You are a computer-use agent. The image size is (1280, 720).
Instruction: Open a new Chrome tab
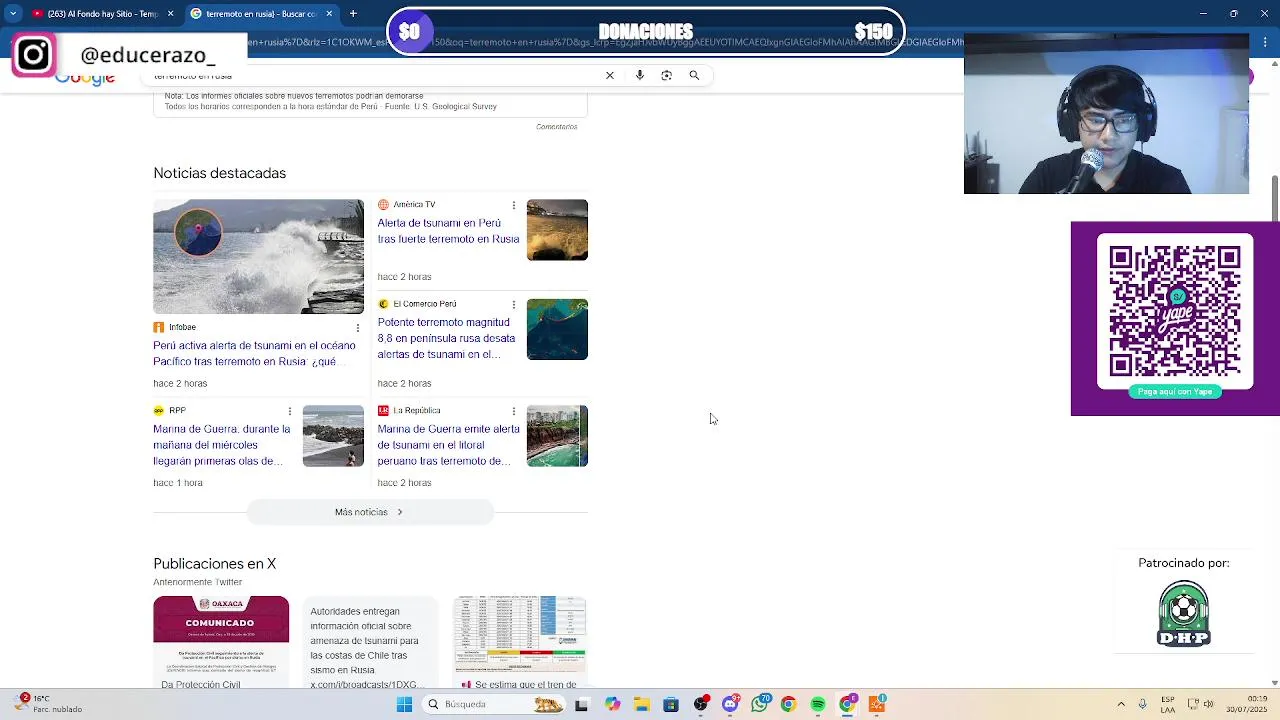353,14
